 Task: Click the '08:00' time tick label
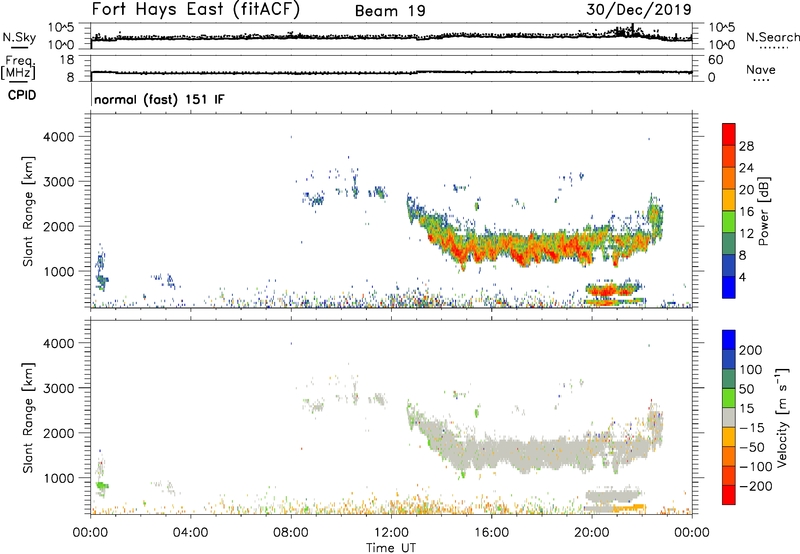[x=291, y=533]
